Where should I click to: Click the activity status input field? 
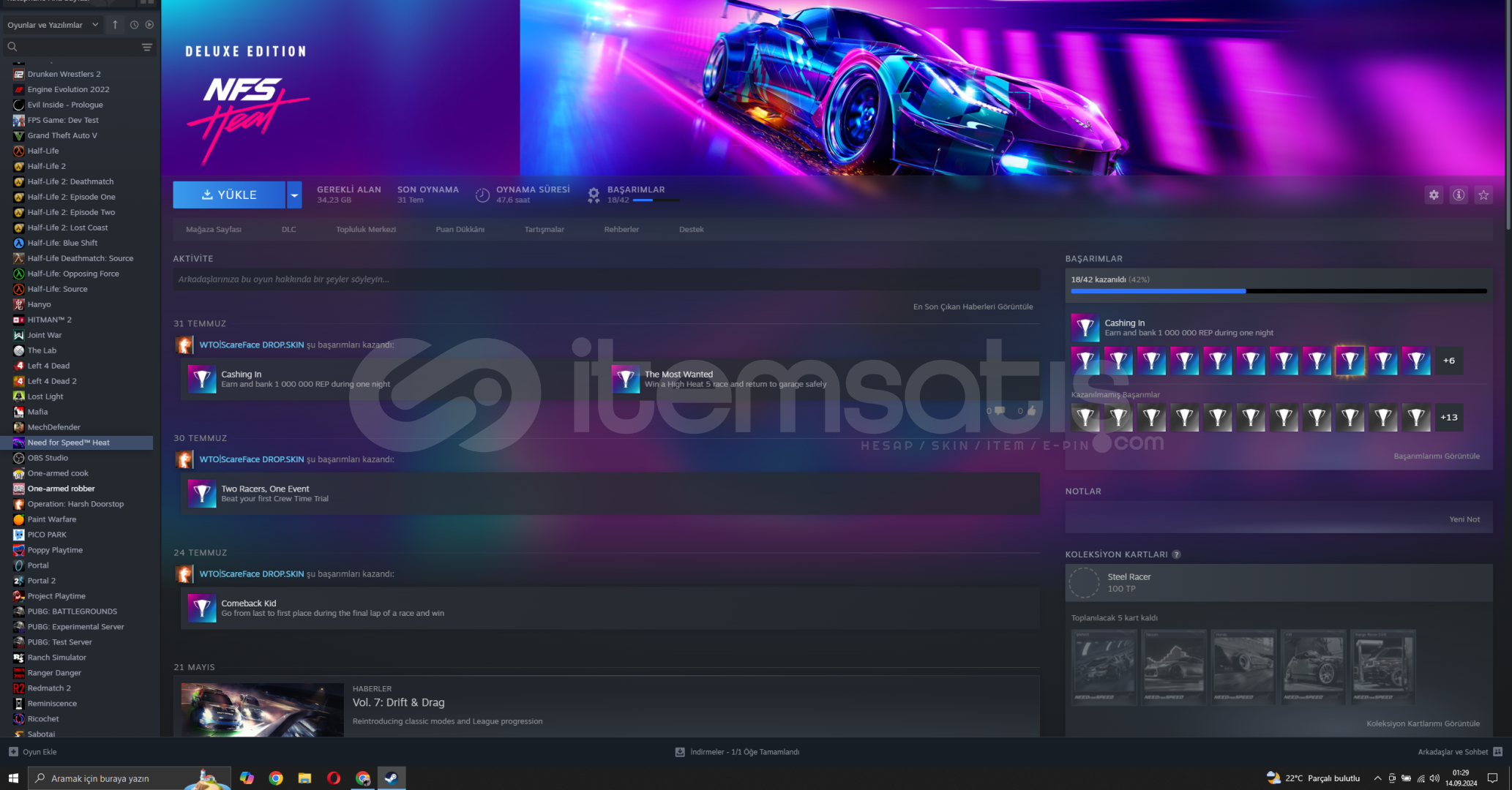[606, 279]
